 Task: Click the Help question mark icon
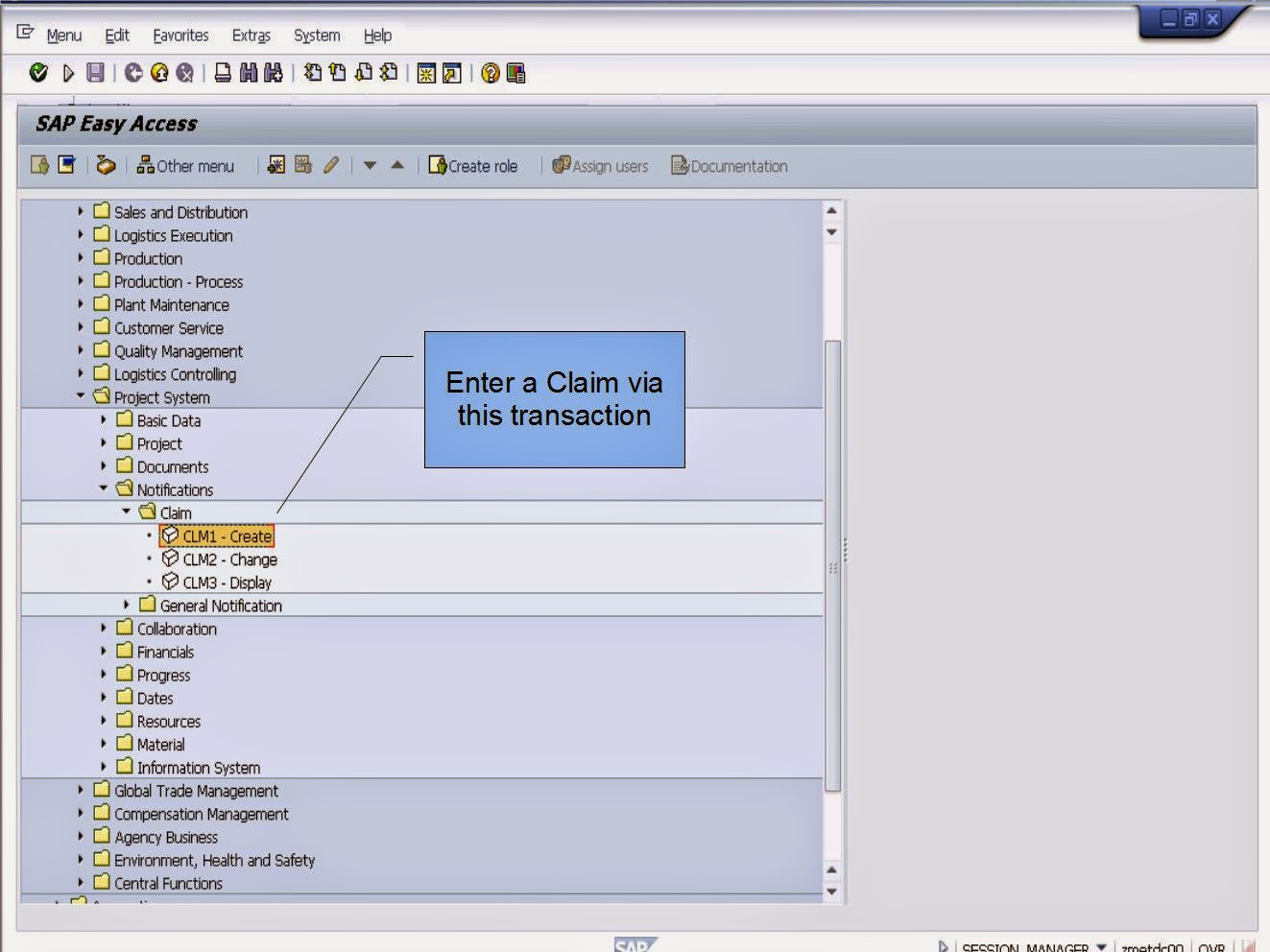[491, 73]
